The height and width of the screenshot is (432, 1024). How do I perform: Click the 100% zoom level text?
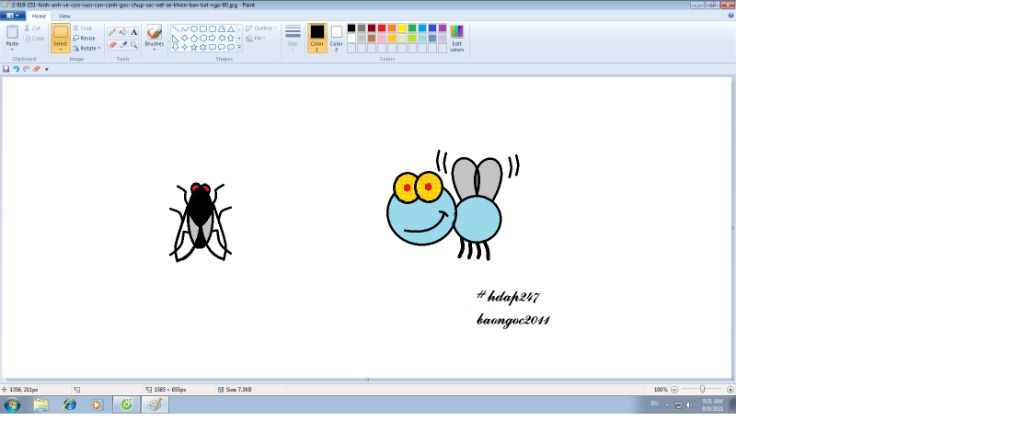661,390
